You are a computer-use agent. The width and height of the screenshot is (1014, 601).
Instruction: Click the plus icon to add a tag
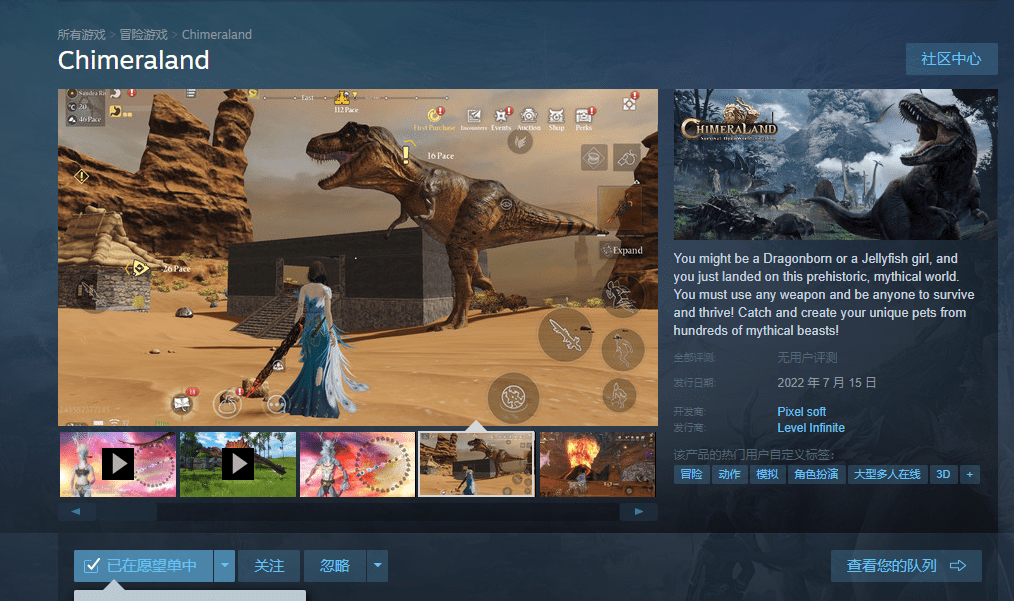click(969, 474)
